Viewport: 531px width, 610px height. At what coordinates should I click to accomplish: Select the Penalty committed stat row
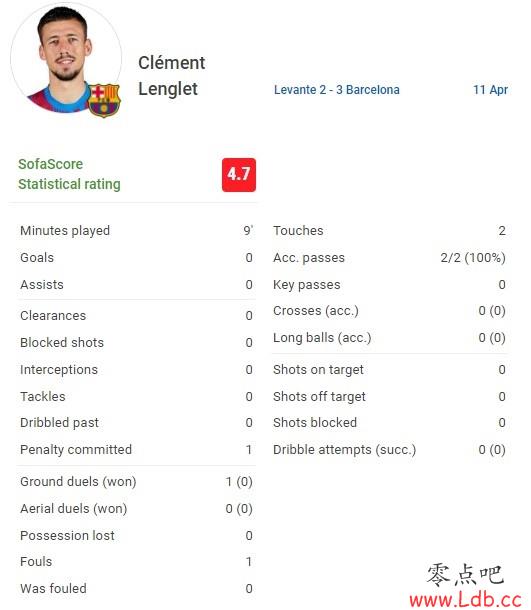click(136, 450)
